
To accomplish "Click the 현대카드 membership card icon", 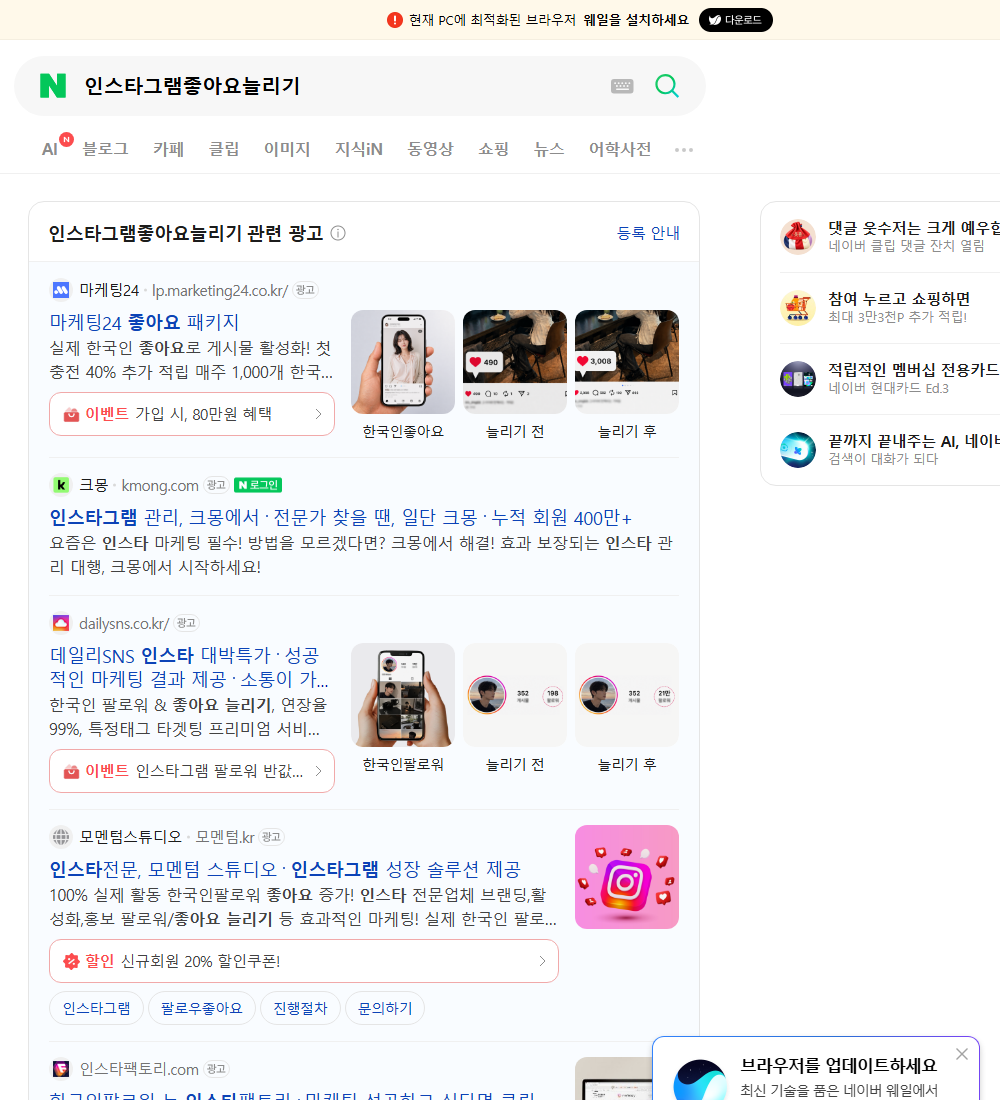I will [798, 379].
